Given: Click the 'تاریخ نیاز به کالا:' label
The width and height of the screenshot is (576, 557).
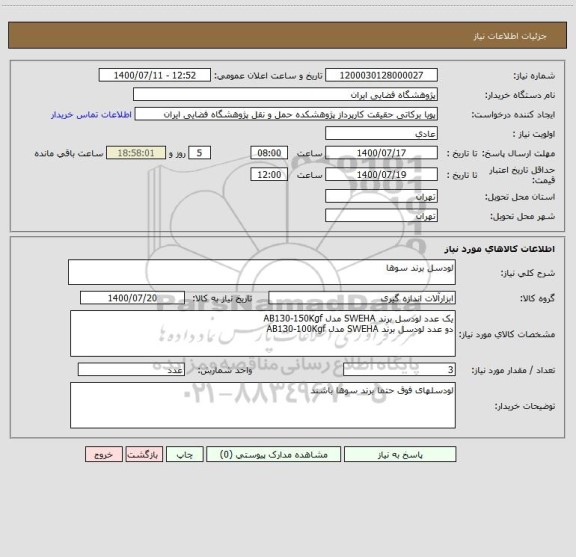Looking at the screenshot, I should 222,299.
